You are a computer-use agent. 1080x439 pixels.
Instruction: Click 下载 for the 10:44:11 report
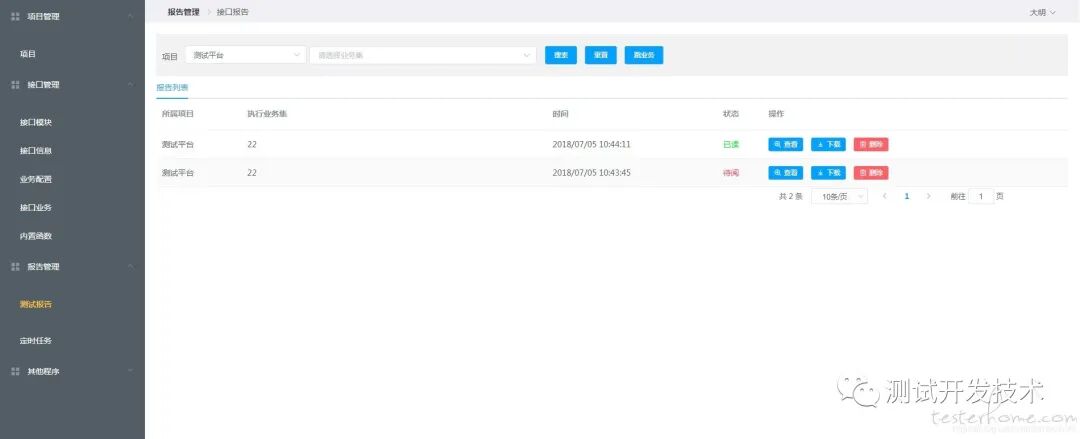829,145
